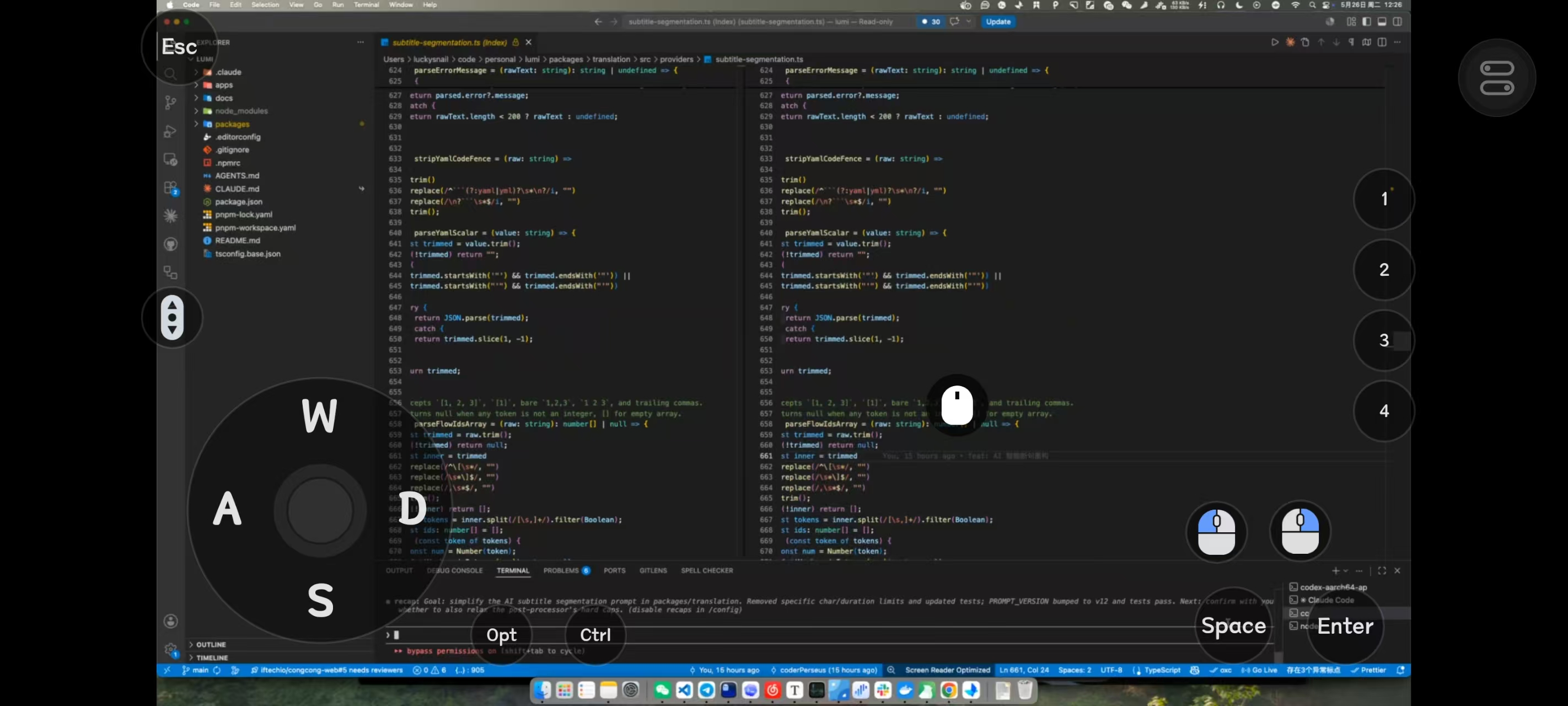
Task: Click the blue Update button
Action: tap(998, 22)
